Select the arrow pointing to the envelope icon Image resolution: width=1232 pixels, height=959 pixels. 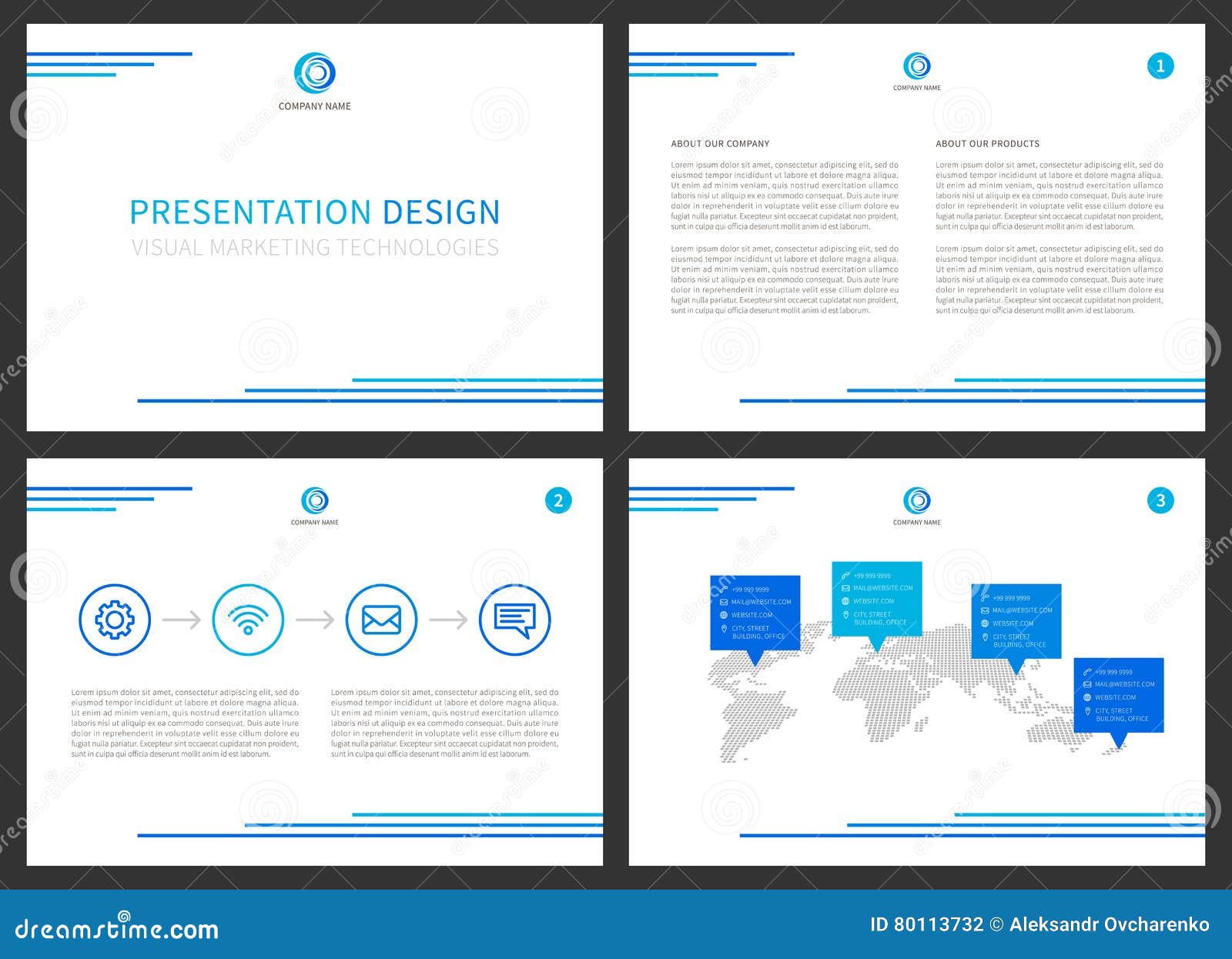coord(313,619)
